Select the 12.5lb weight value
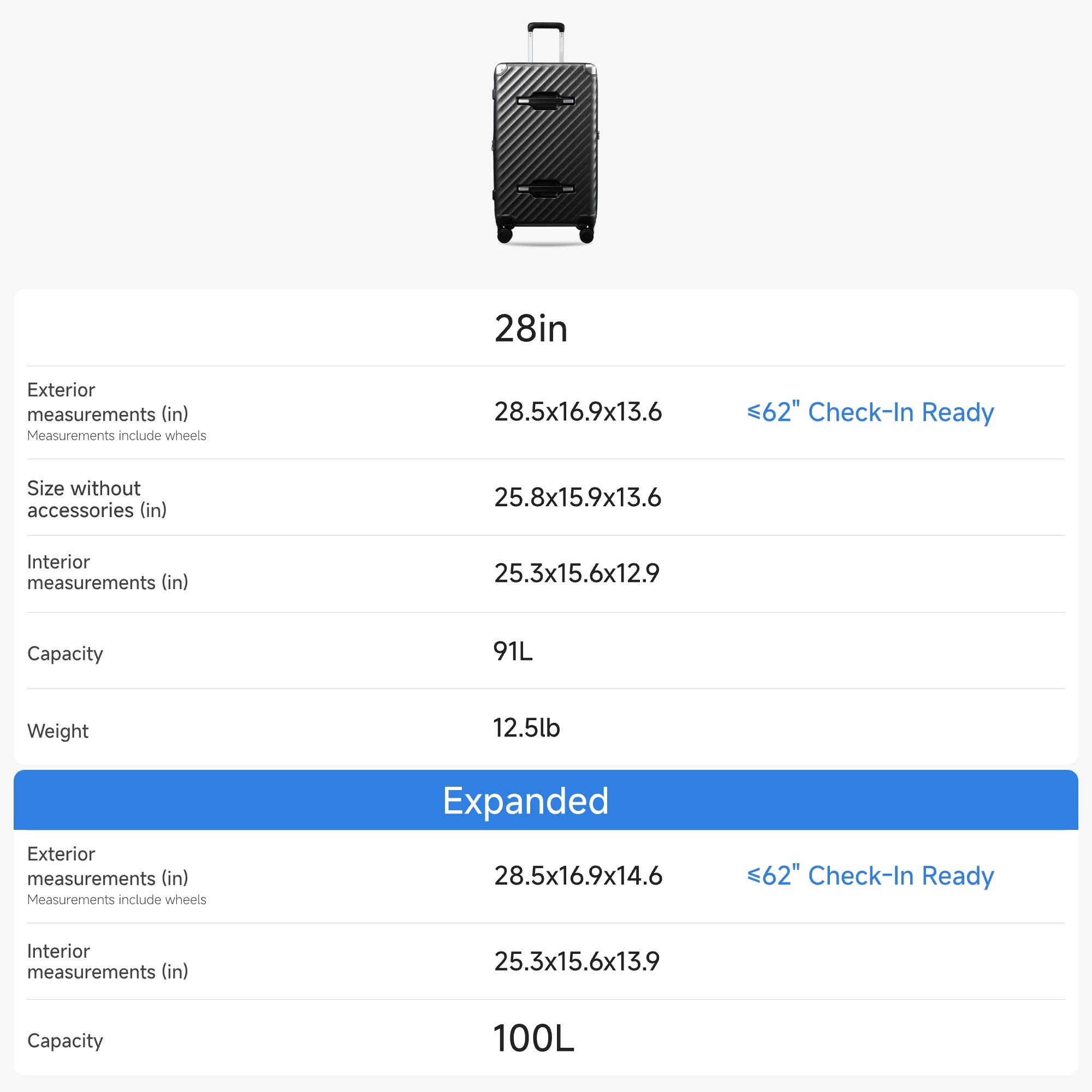 click(526, 728)
